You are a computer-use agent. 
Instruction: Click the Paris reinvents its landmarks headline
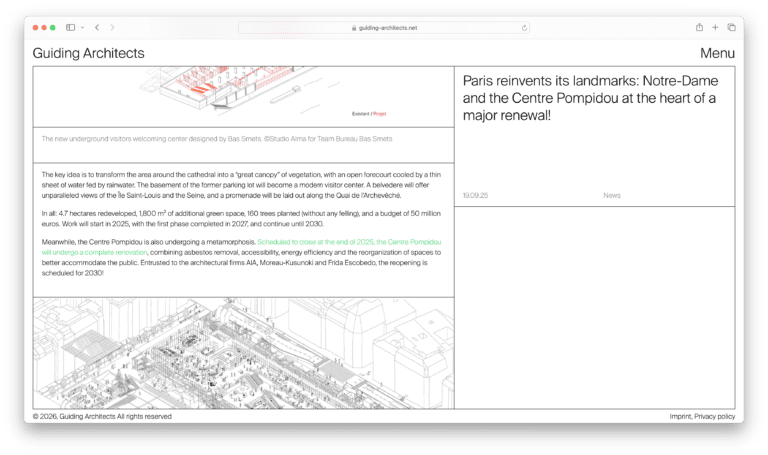pos(592,96)
